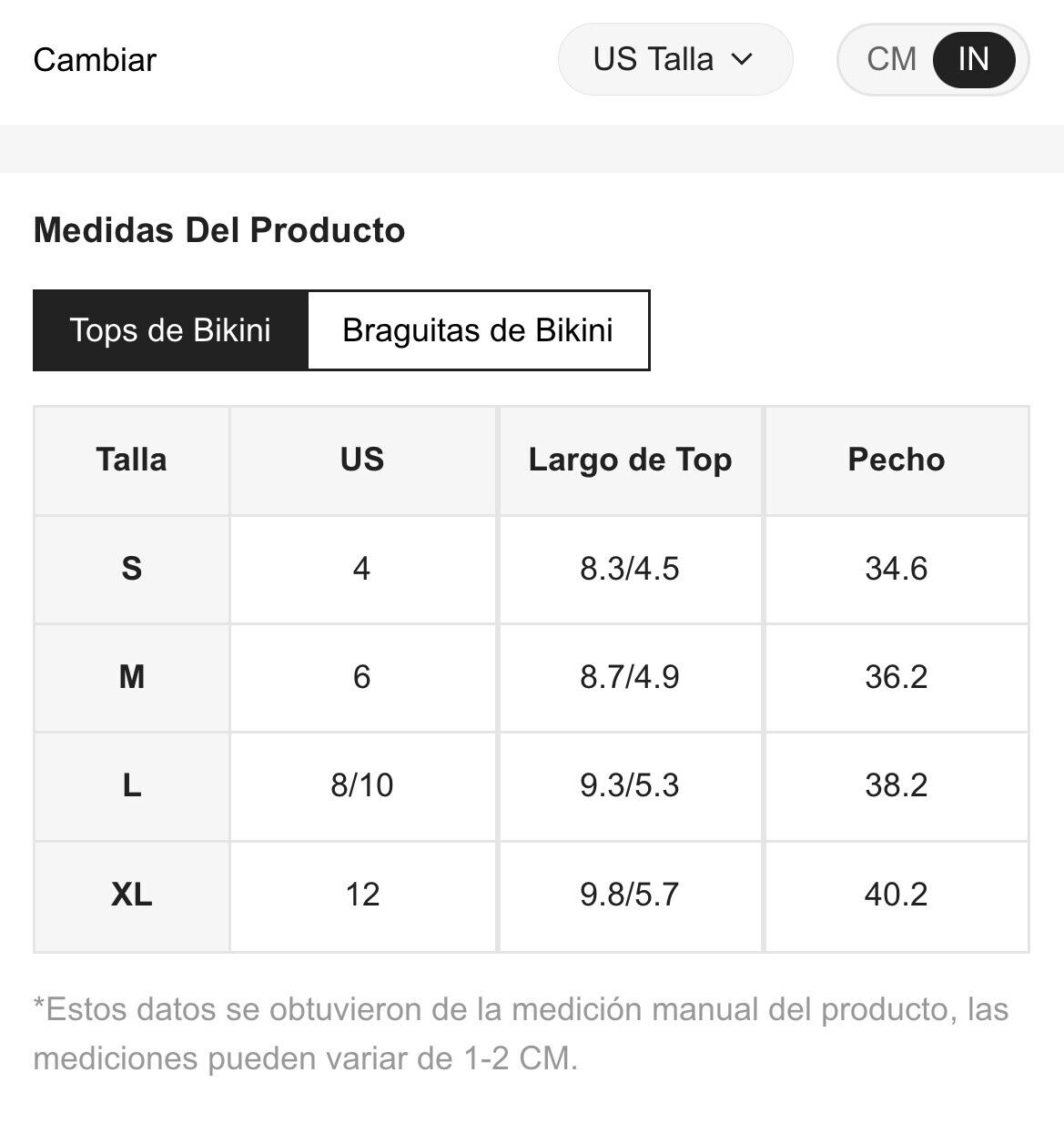The image size is (1064, 1143).
Task: Click the US column header
Action: tap(362, 460)
